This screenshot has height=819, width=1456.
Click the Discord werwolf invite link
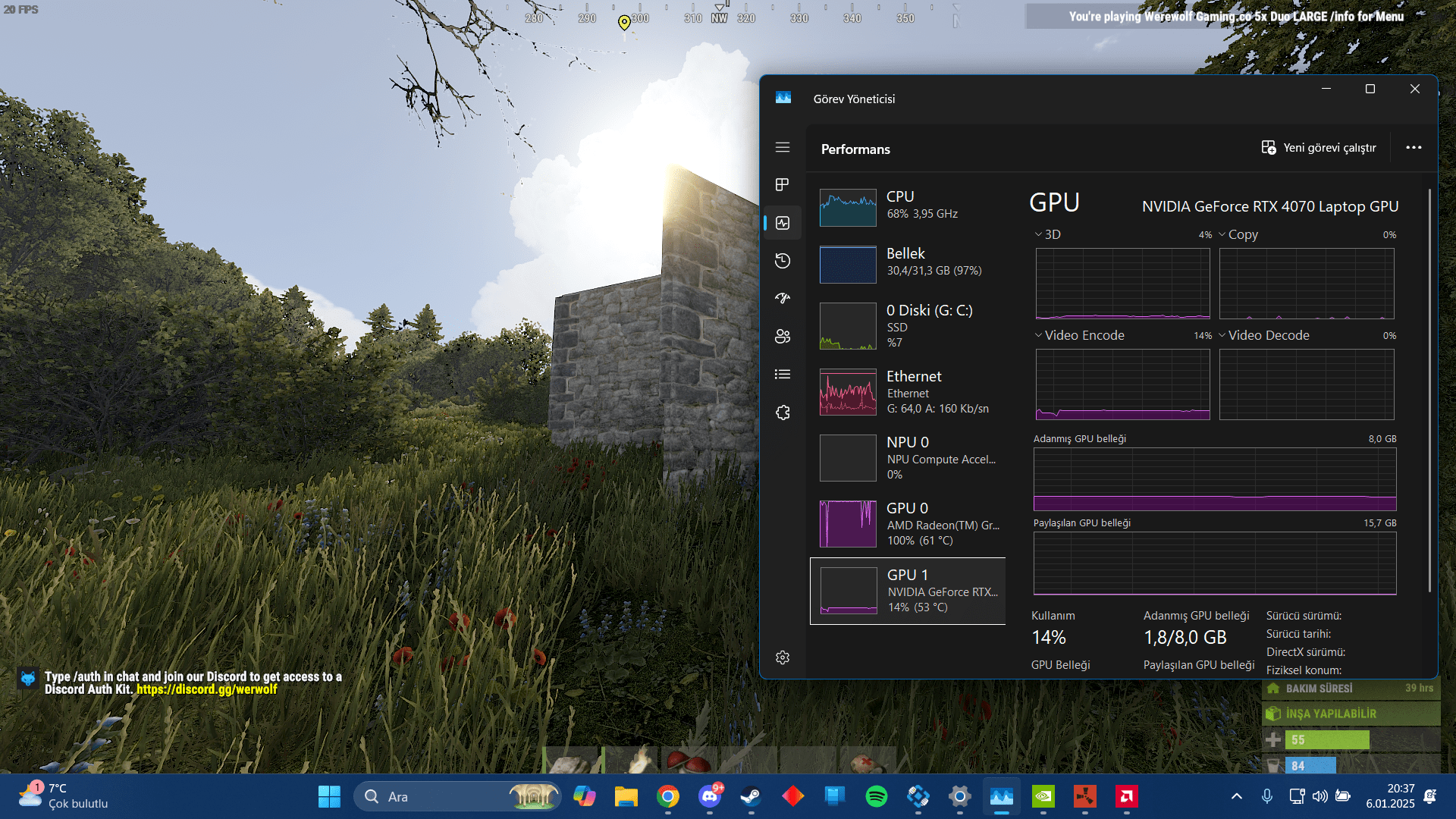click(206, 689)
